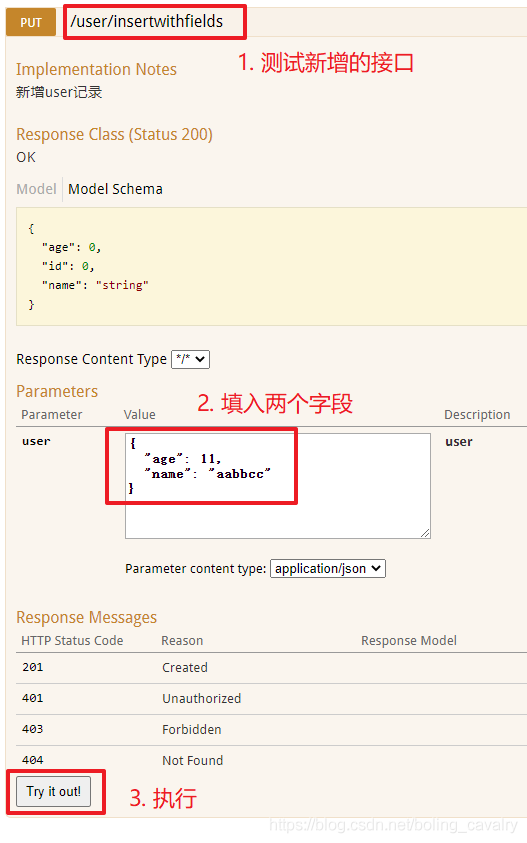The width and height of the screenshot is (527, 843).
Task: Open the /user/insertwithfields endpoint path
Action: 146,22
